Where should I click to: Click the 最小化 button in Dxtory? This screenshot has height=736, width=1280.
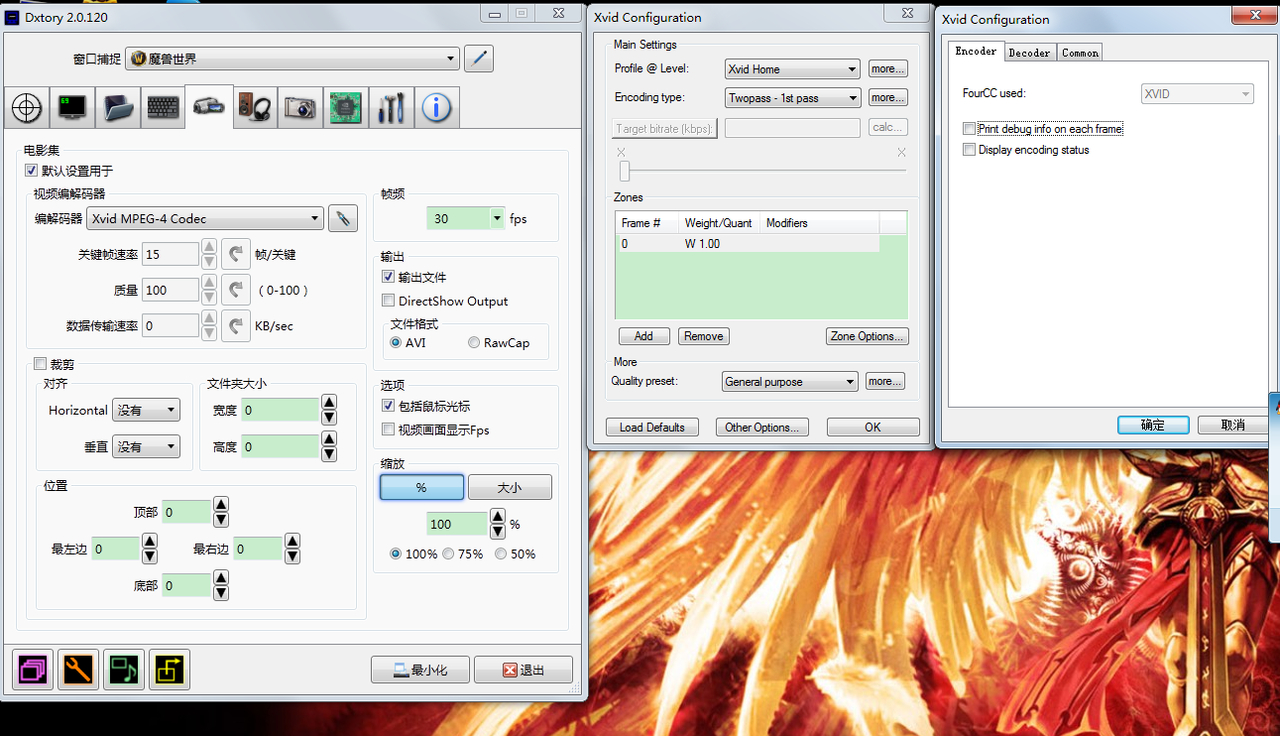(420, 670)
